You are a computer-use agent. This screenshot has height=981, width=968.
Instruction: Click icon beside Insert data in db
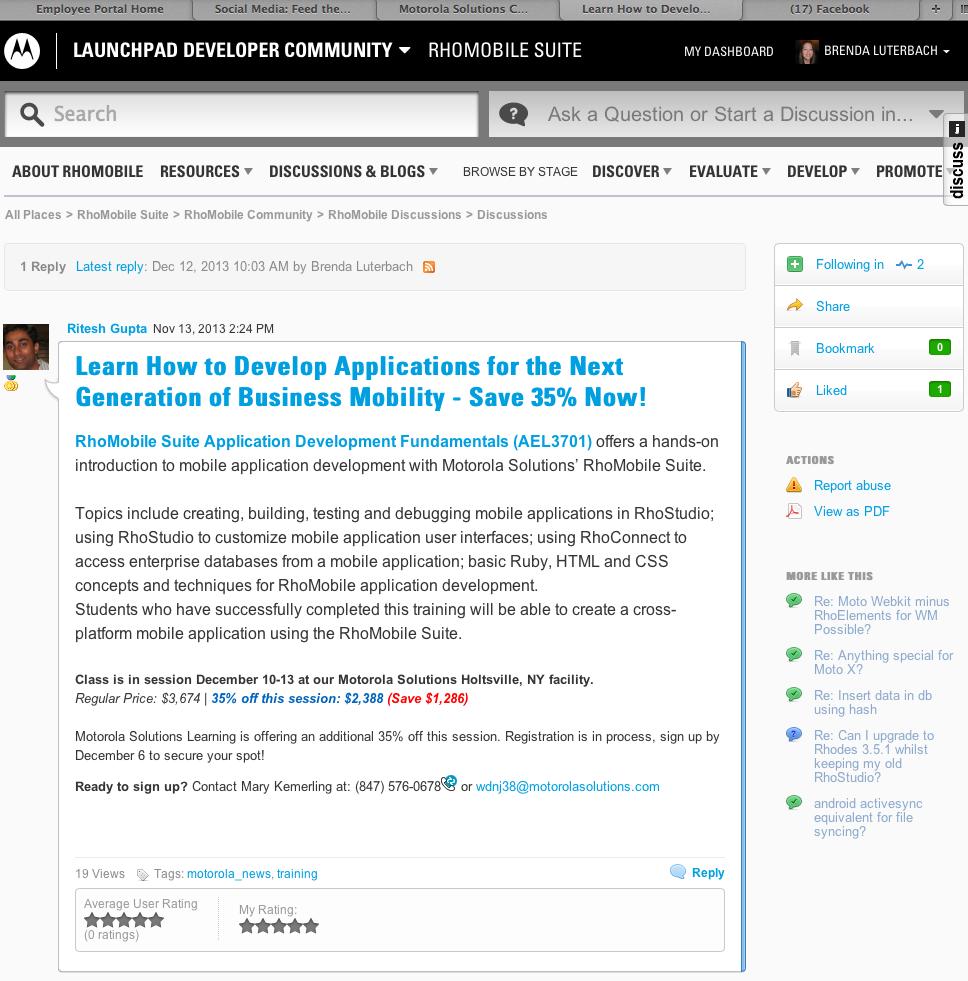click(x=793, y=694)
